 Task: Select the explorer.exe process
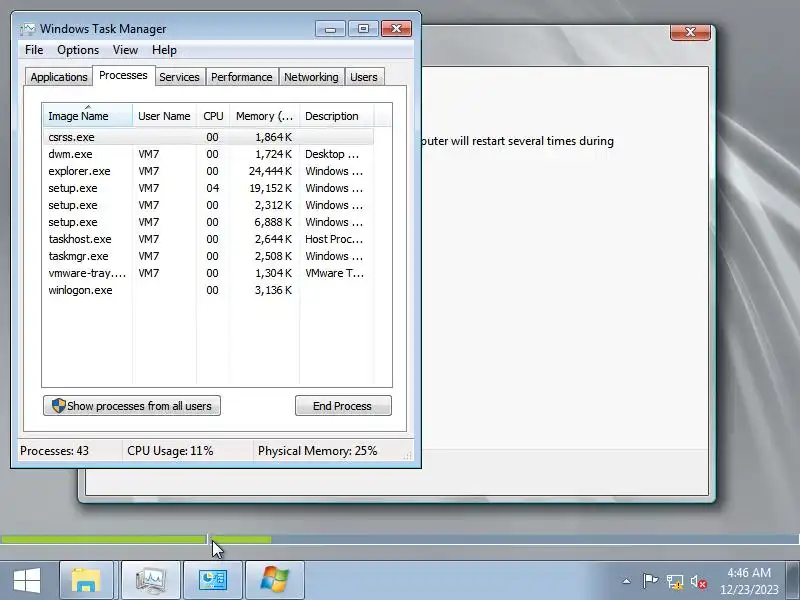[208, 171]
